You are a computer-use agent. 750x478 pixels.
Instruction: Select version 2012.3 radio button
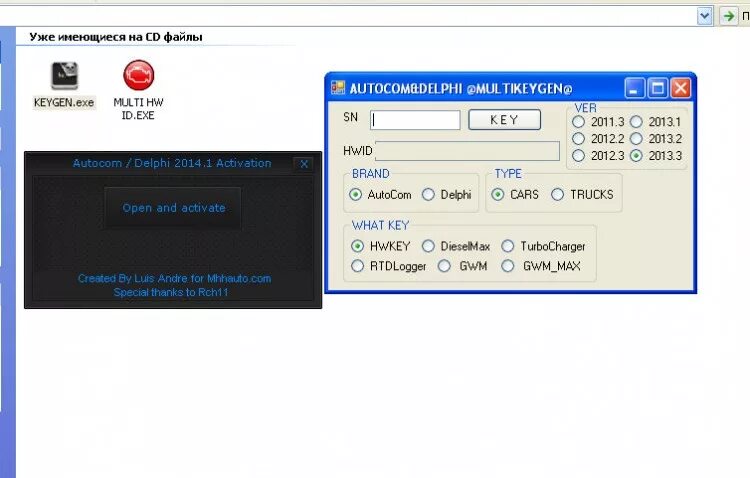coord(578,156)
